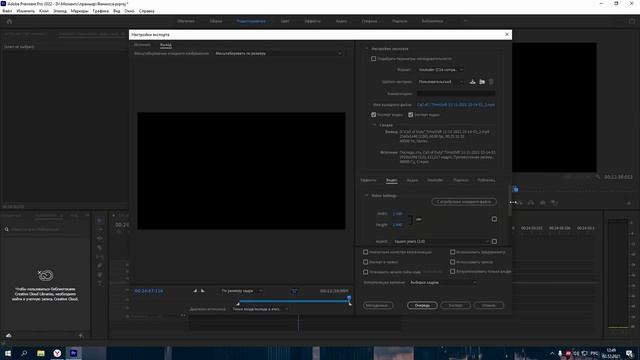Open File Explorer from the taskbar
The image size is (640, 360).
[x=40, y=353]
